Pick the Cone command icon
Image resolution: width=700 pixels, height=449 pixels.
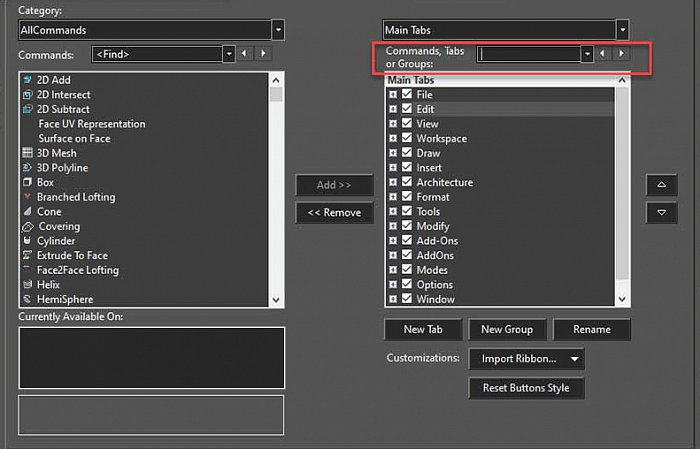click(x=28, y=212)
